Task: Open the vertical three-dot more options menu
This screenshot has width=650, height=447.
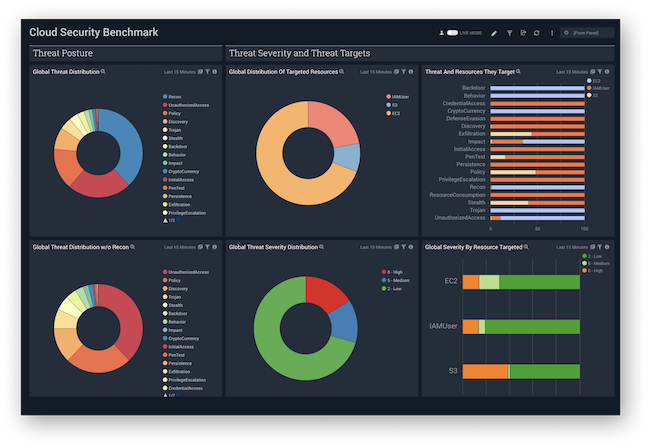Action: (551, 33)
